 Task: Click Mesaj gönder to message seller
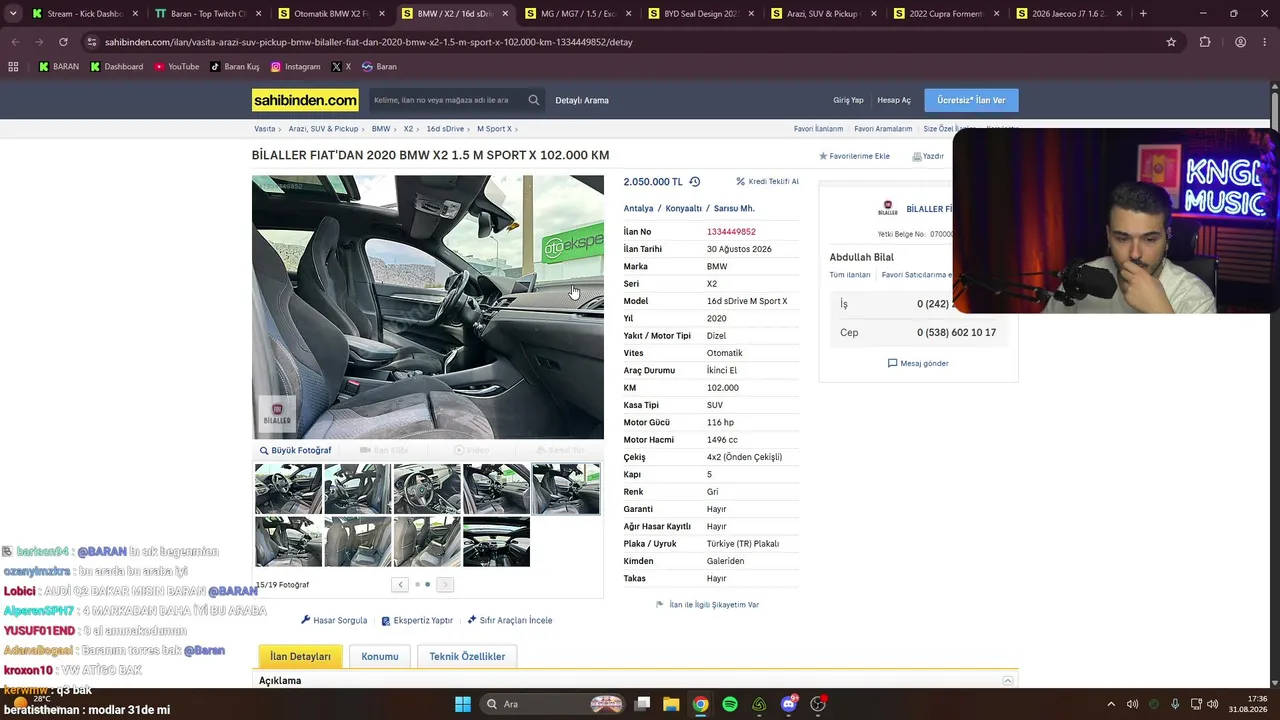pyautogui.click(x=918, y=363)
